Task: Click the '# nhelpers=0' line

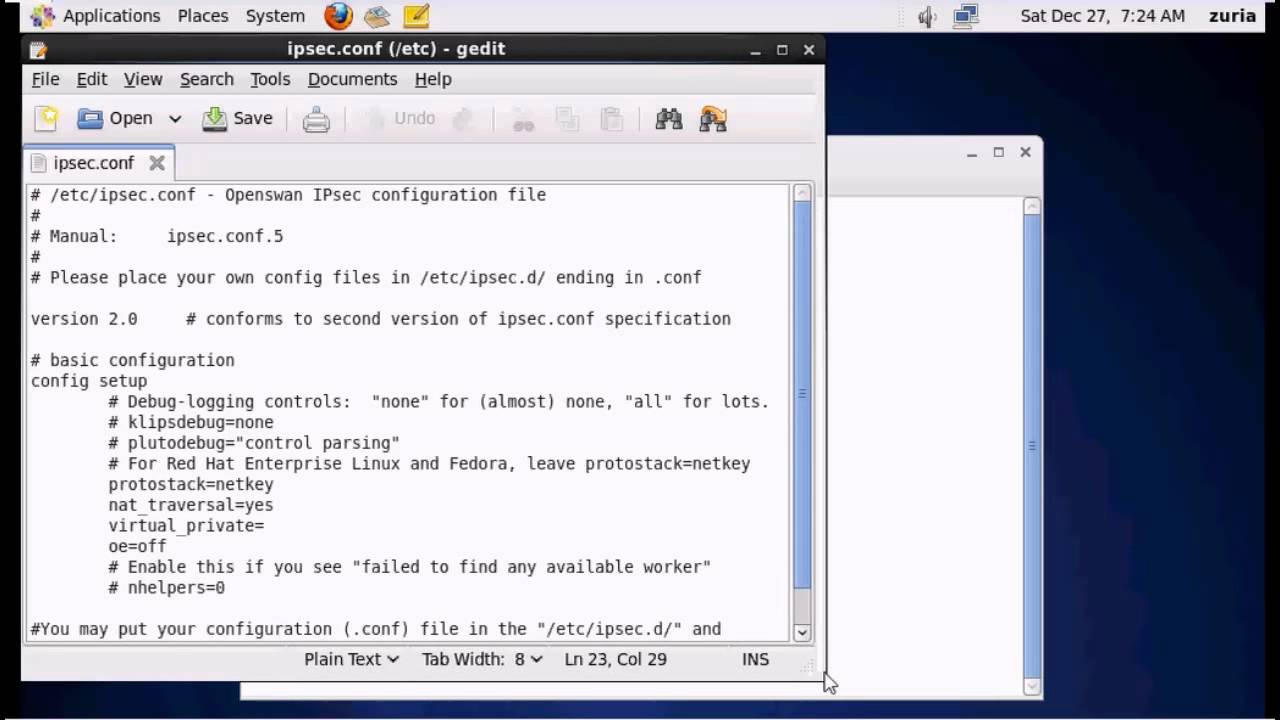Action: [167, 588]
